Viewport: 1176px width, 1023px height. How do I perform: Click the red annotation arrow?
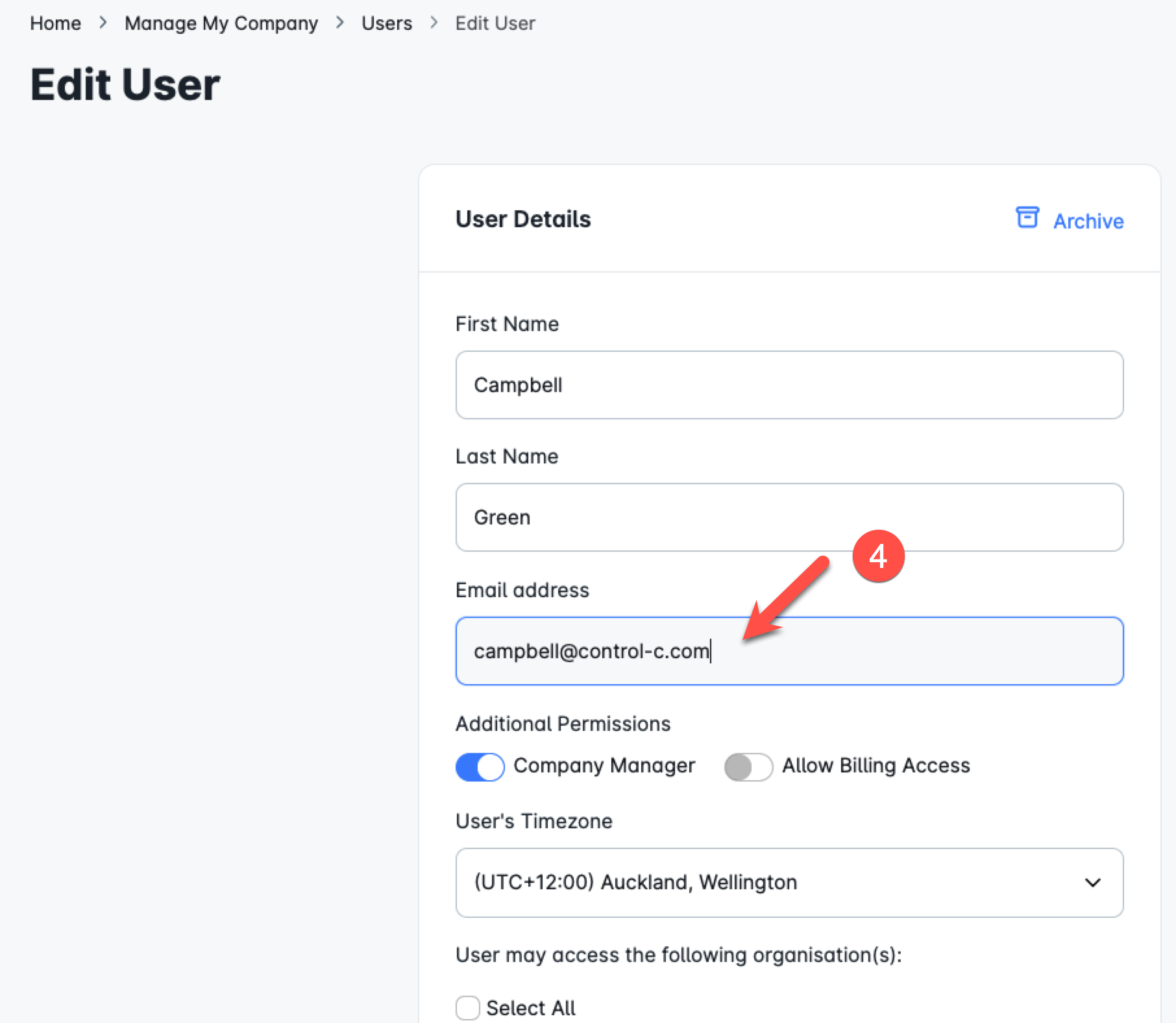pos(785,598)
